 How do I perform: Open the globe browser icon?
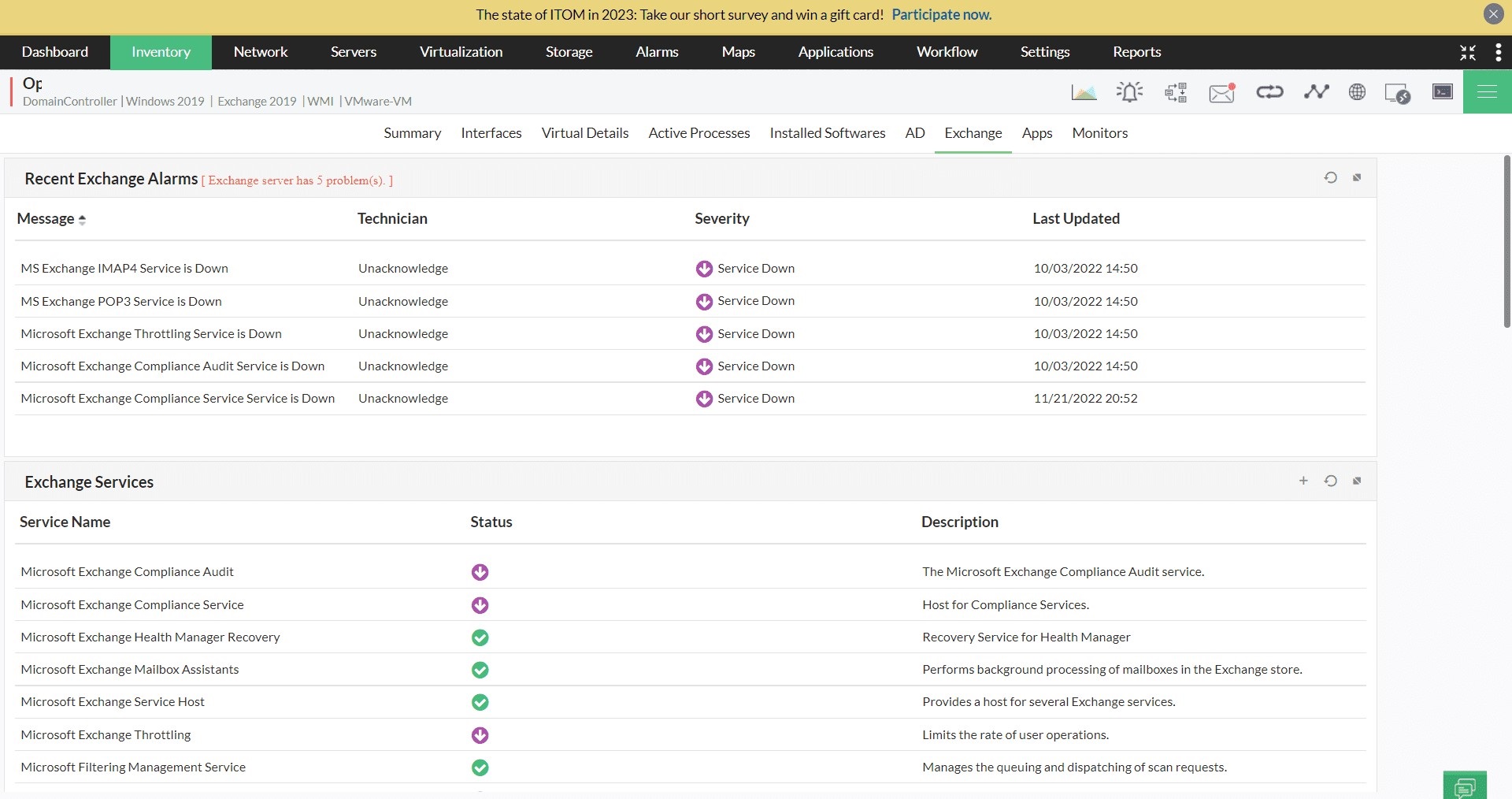1357,92
